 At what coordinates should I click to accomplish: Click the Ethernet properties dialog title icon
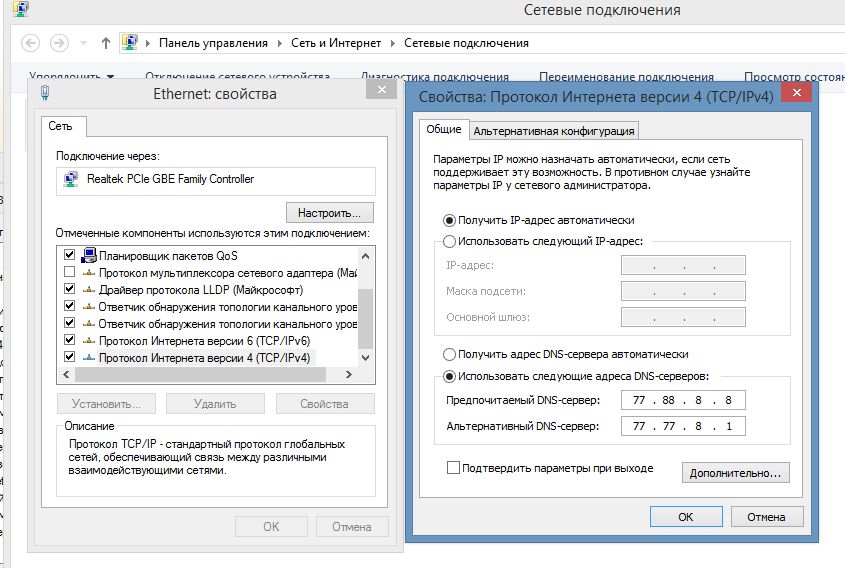pyautogui.click(x=45, y=93)
